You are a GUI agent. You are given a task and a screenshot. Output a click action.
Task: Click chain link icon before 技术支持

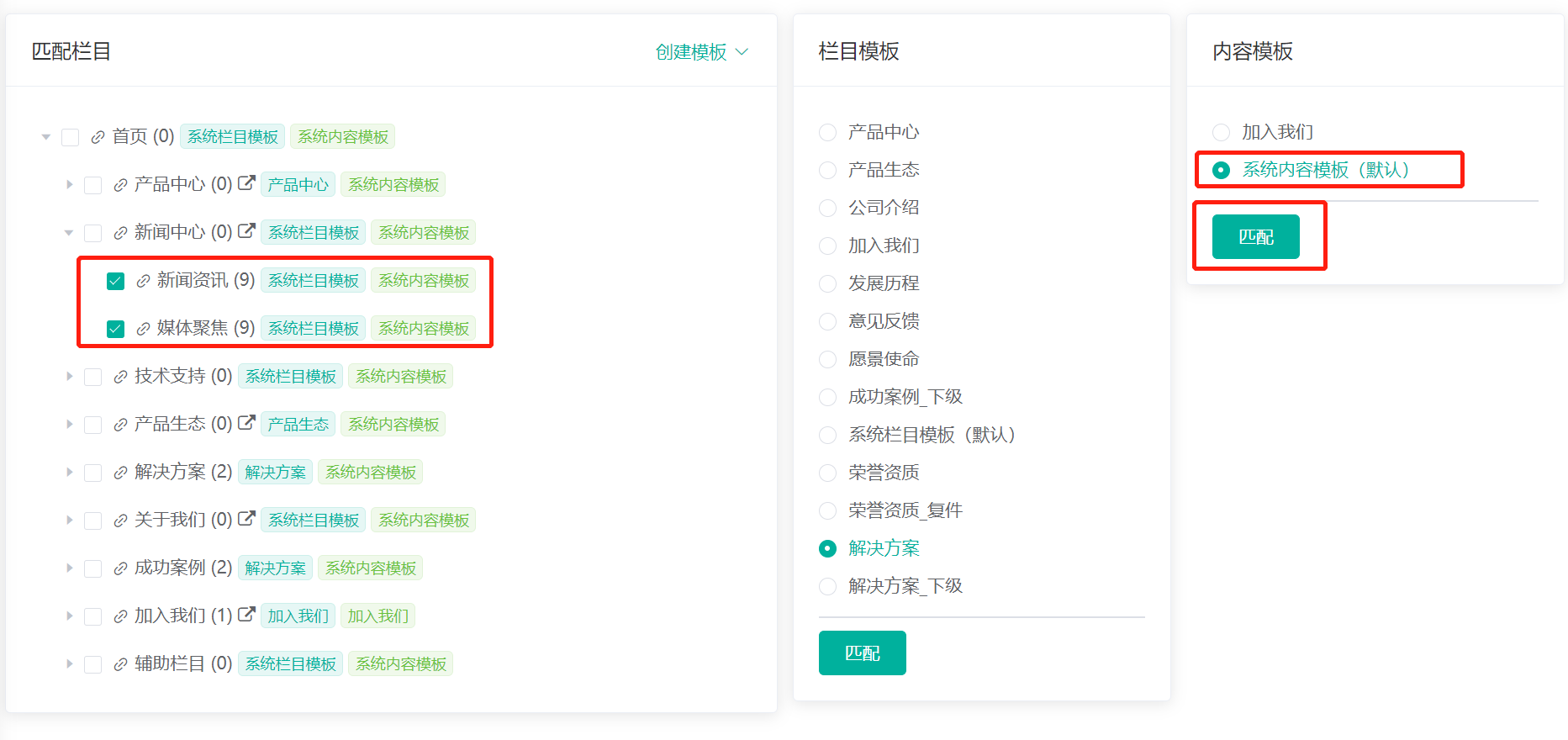[x=120, y=377]
